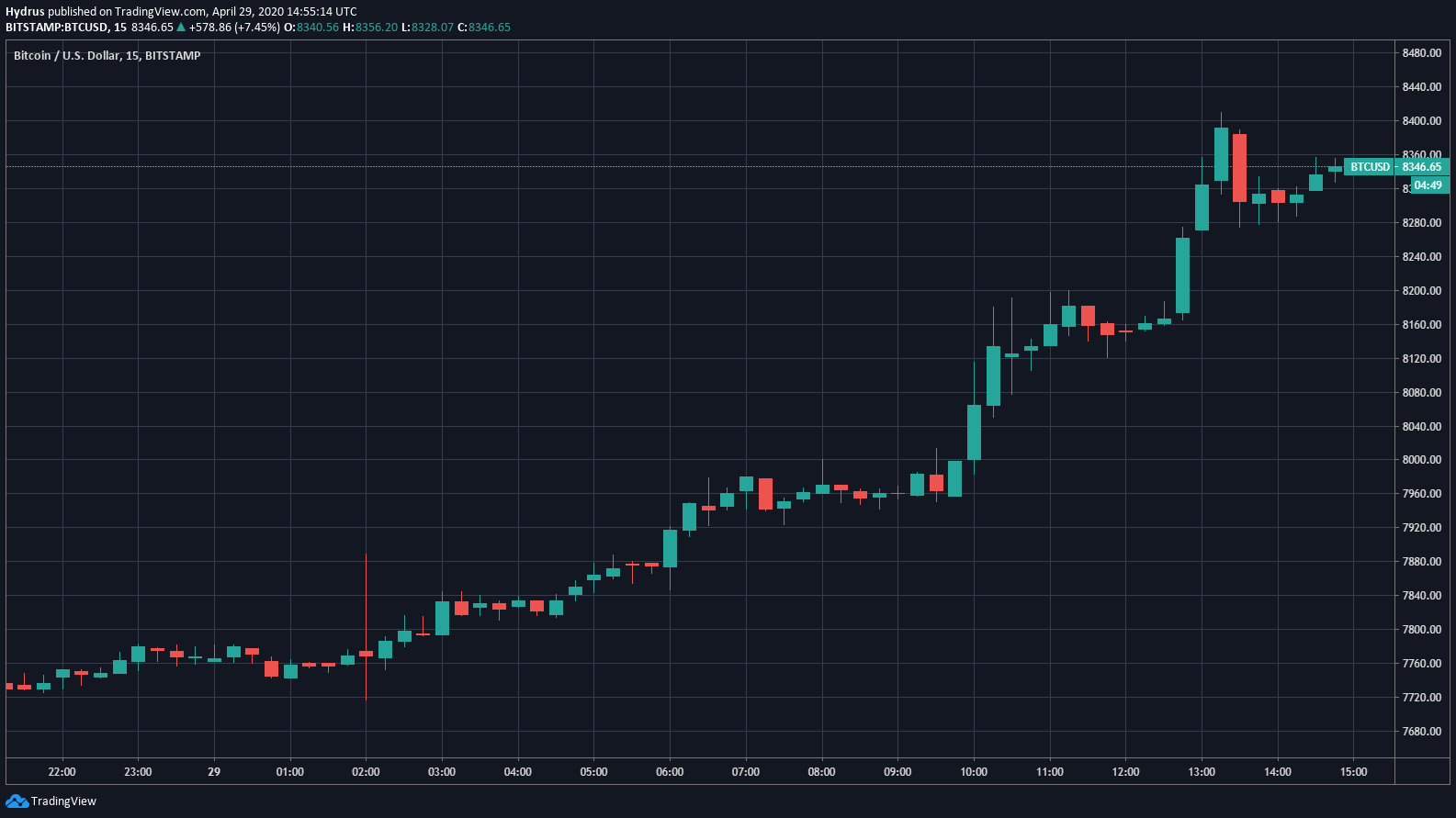1456x818 pixels.
Task: Click the open value 8340.56
Action: 318,28
